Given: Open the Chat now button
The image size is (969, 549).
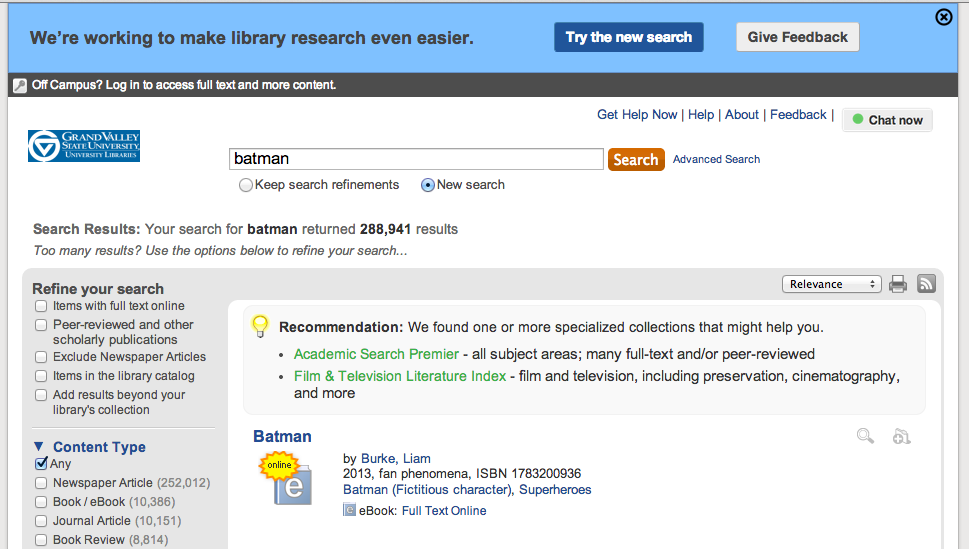Looking at the screenshot, I should click(x=887, y=120).
